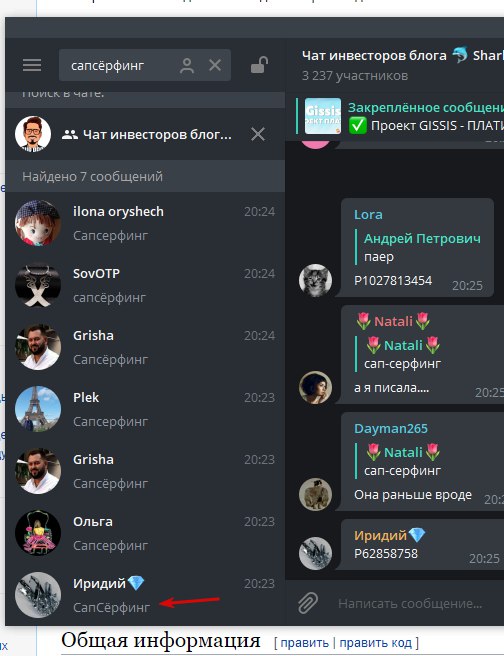Click the сапсёрфинг search field
504x656 pixels.
(119, 65)
